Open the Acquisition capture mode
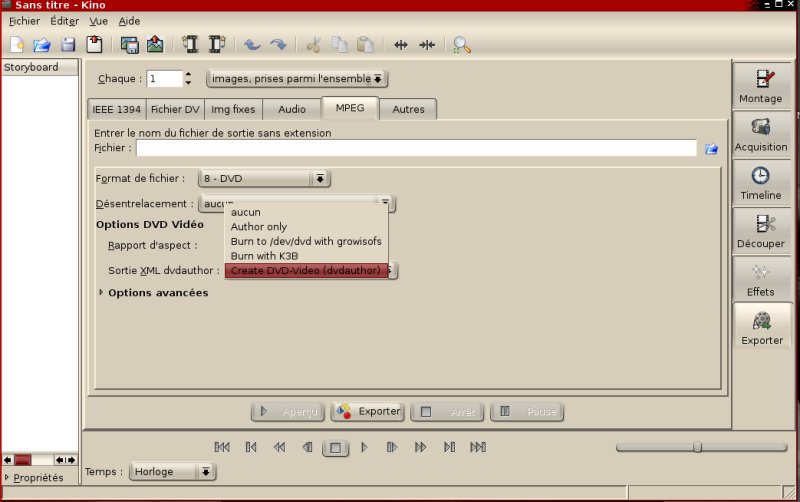 [761, 135]
